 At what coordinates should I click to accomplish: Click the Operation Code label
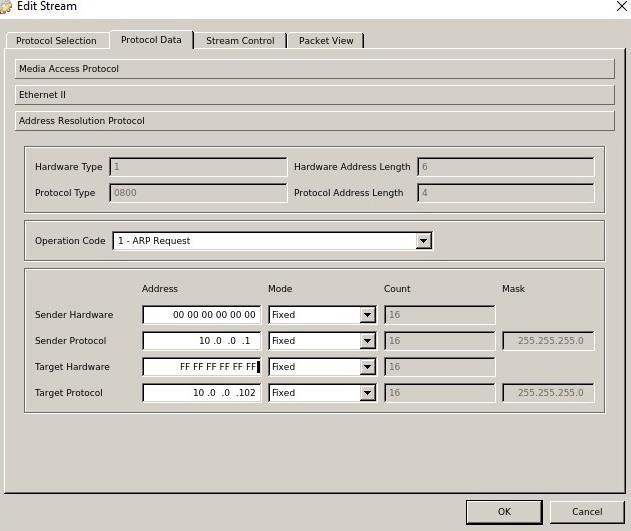point(70,241)
